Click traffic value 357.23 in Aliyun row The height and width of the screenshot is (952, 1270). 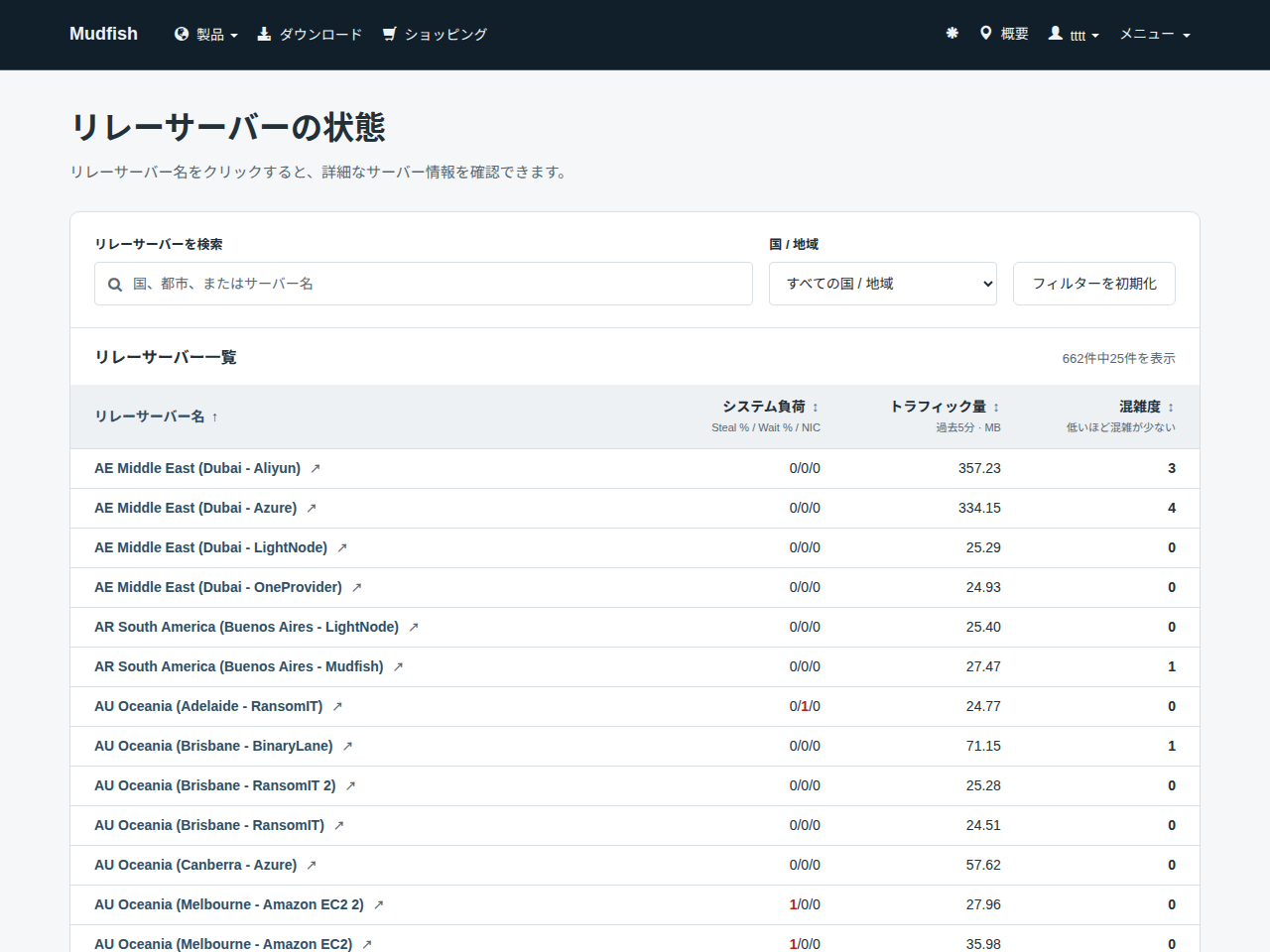(979, 468)
